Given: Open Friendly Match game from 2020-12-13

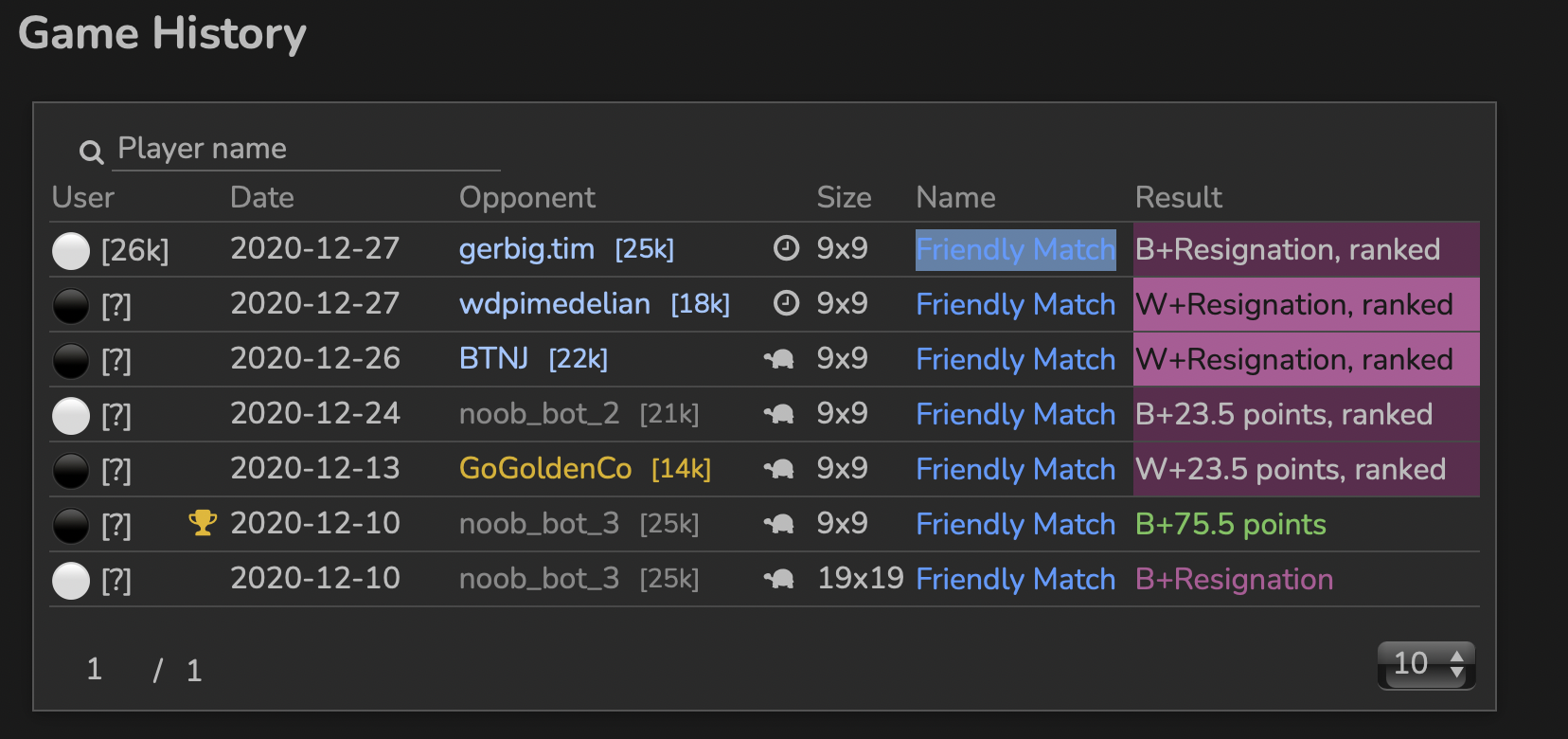Looking at the screenshot, I should [x=1016, y=469].
